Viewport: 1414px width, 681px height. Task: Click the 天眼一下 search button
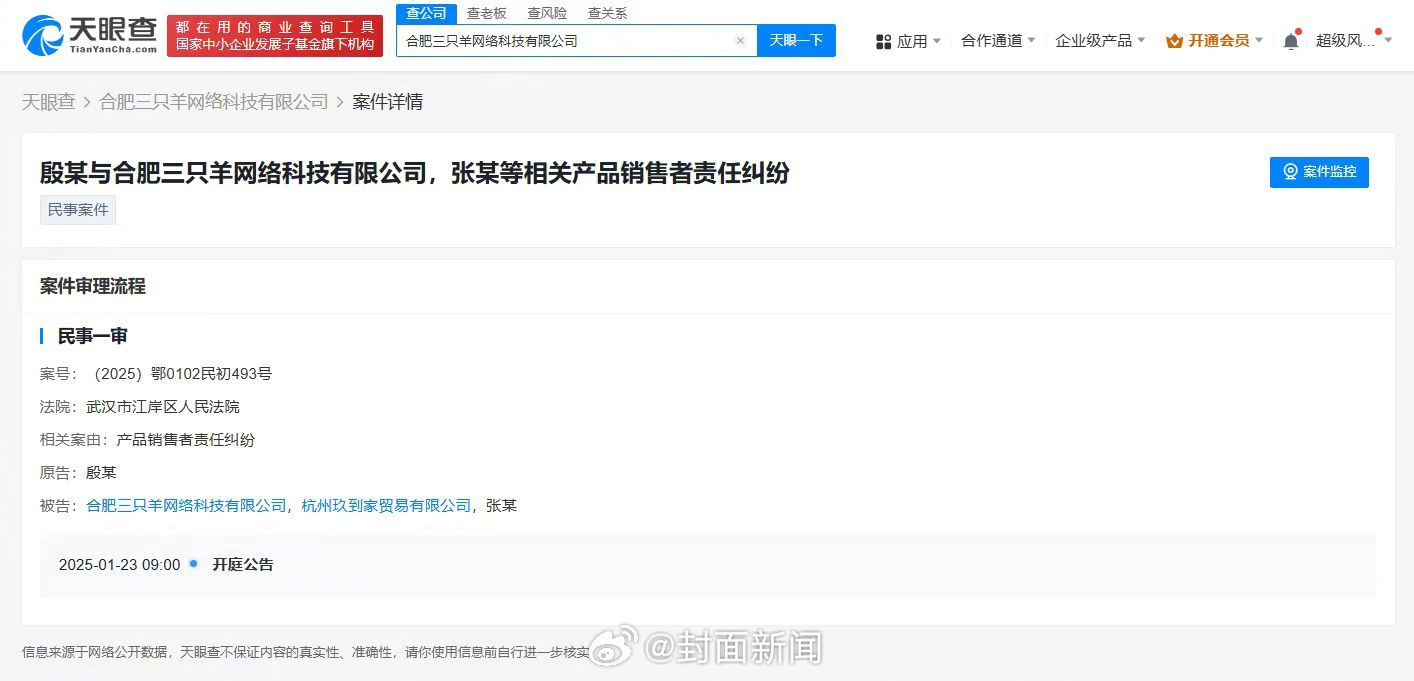click(x=796, y=41)
